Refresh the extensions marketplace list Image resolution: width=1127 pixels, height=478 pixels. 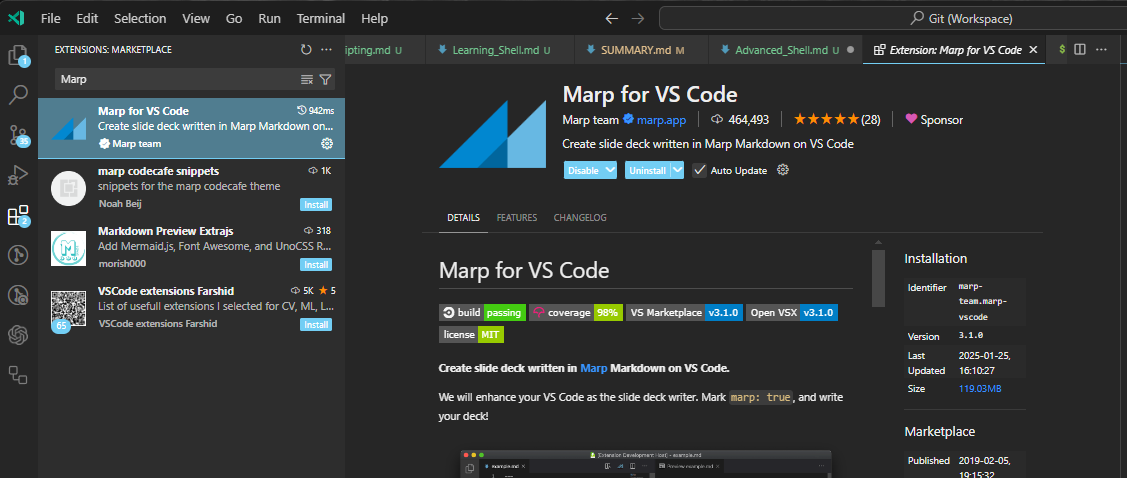[306, 49]
